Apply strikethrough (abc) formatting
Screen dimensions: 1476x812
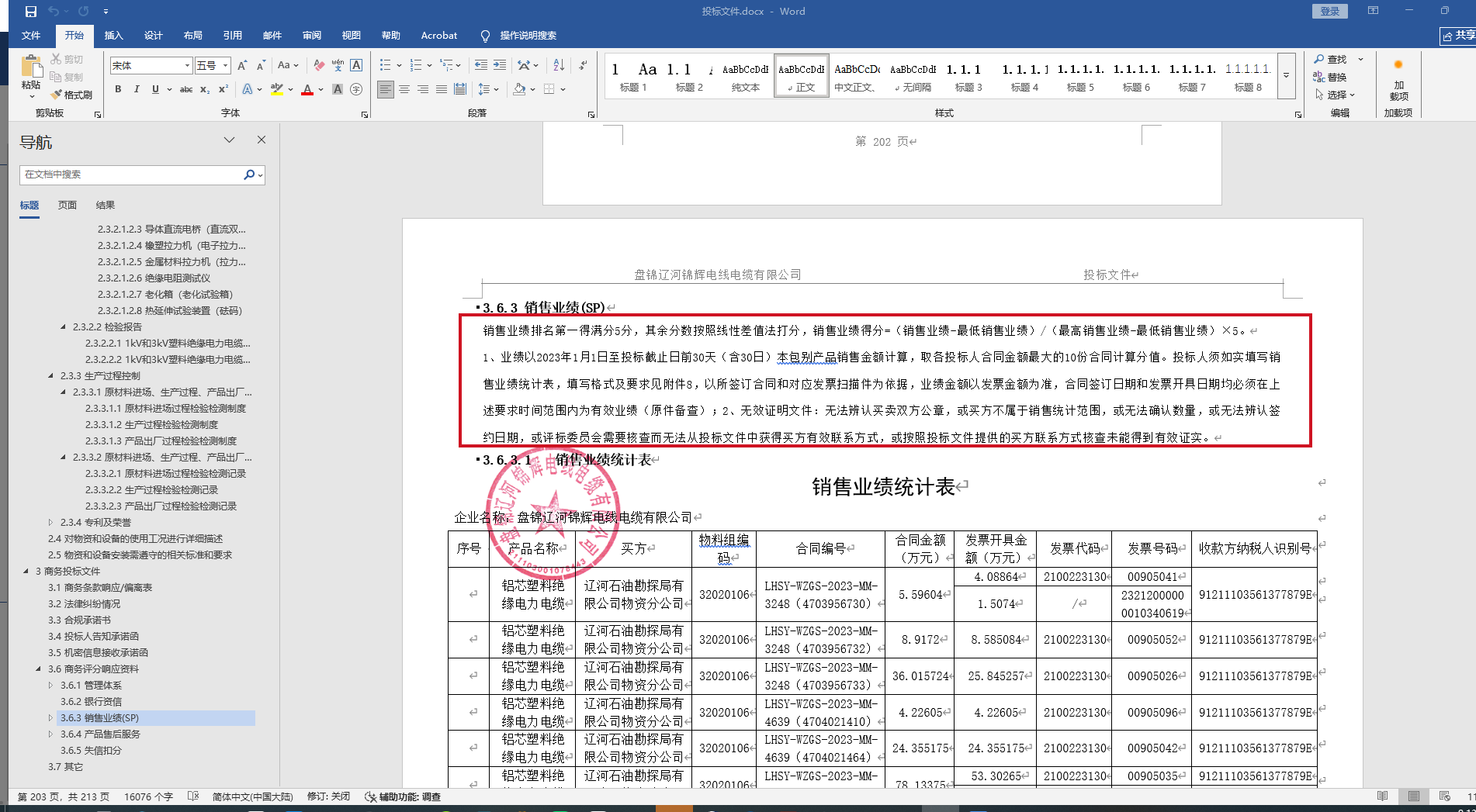point(186,90)
